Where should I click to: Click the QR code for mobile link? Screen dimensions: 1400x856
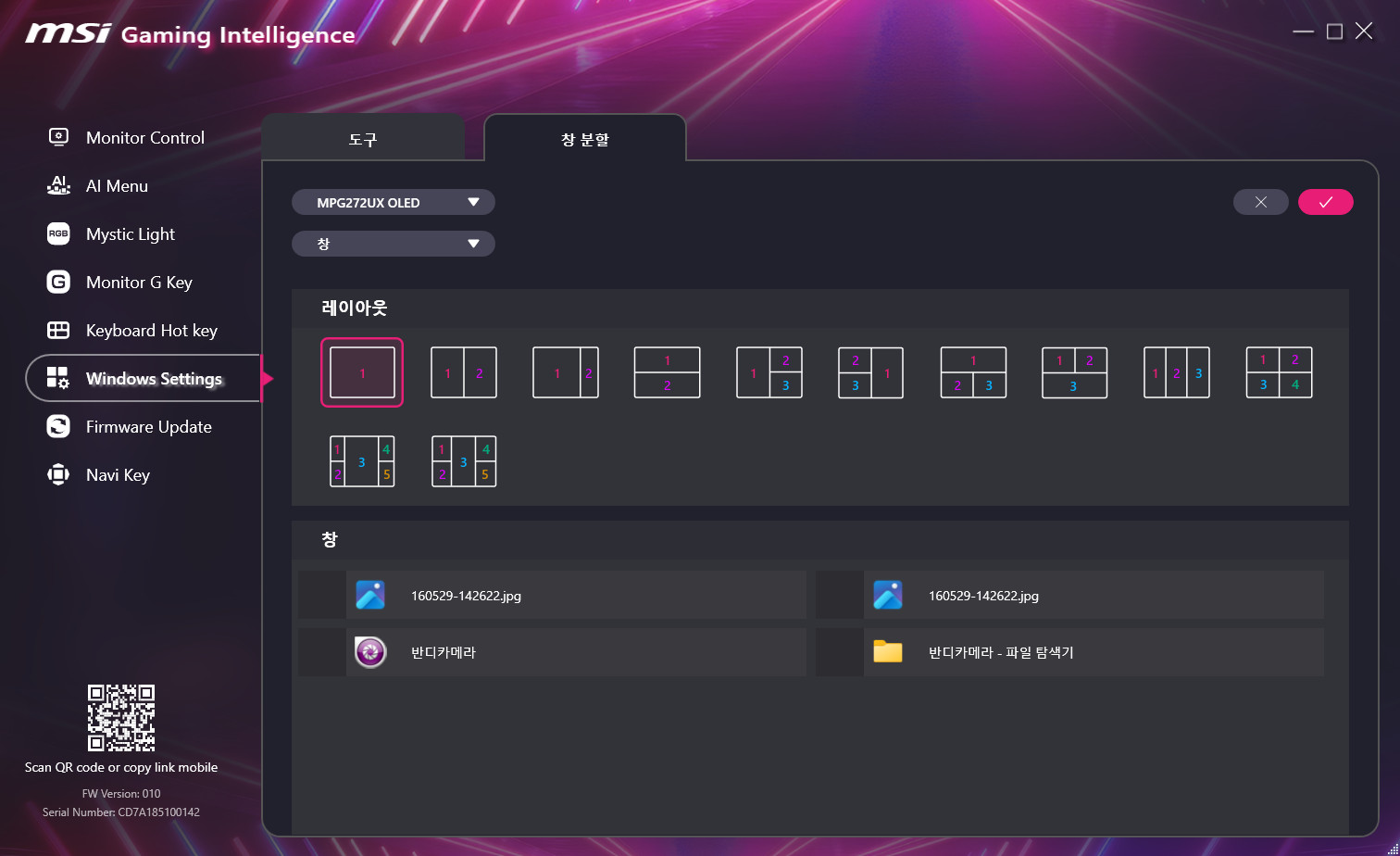point(121,718)
